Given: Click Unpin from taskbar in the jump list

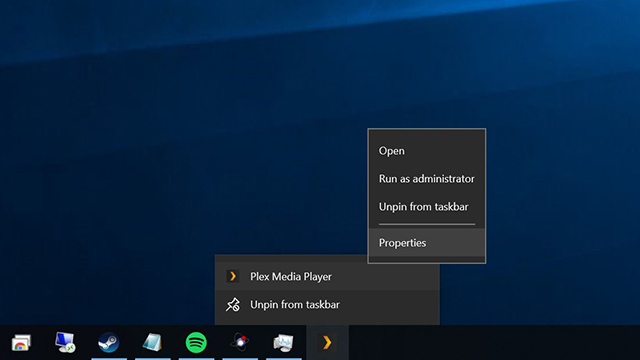Looking at the screenshot, I should (327, 304).
